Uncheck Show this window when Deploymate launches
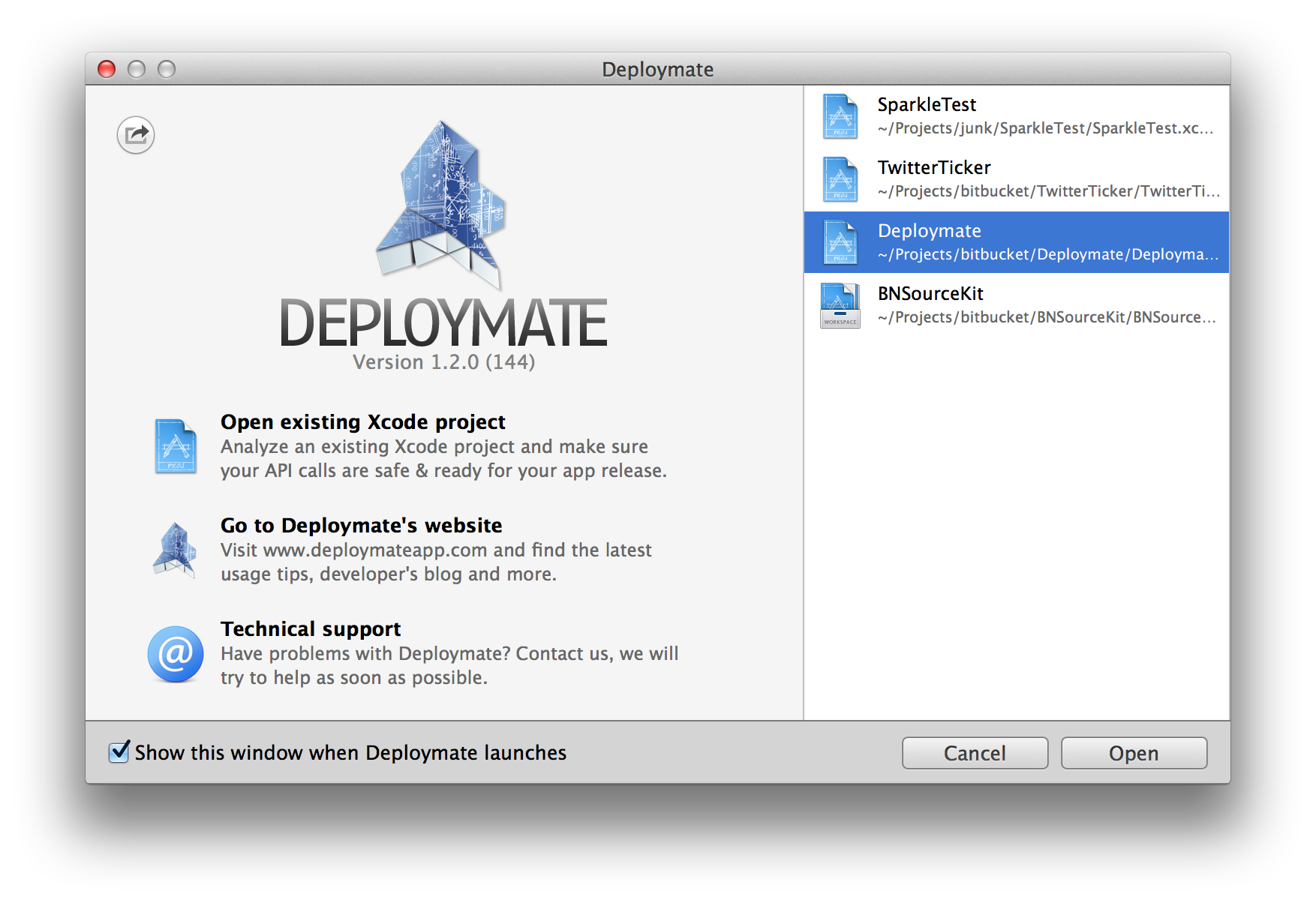Viewport: 1316px width, 903px height. coord(119,752)
